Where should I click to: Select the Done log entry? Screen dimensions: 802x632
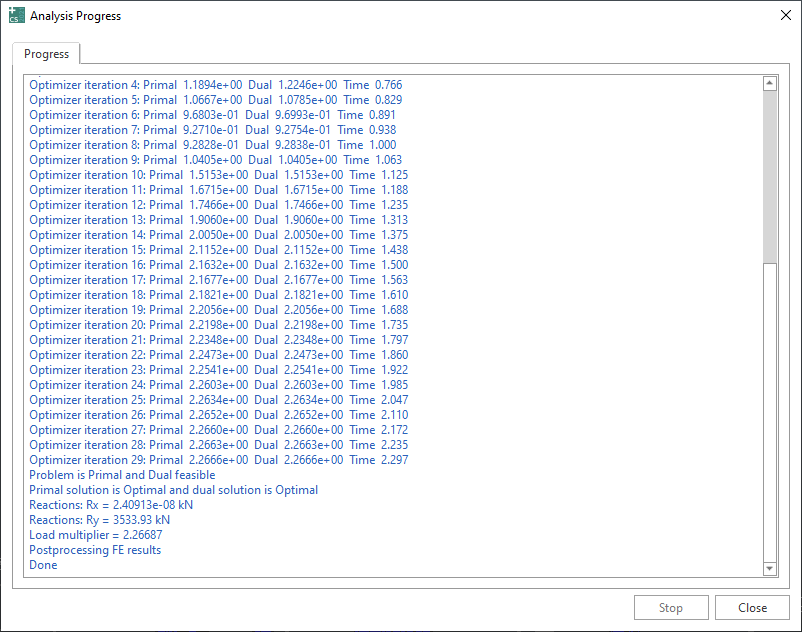click(x=42, y=564)
